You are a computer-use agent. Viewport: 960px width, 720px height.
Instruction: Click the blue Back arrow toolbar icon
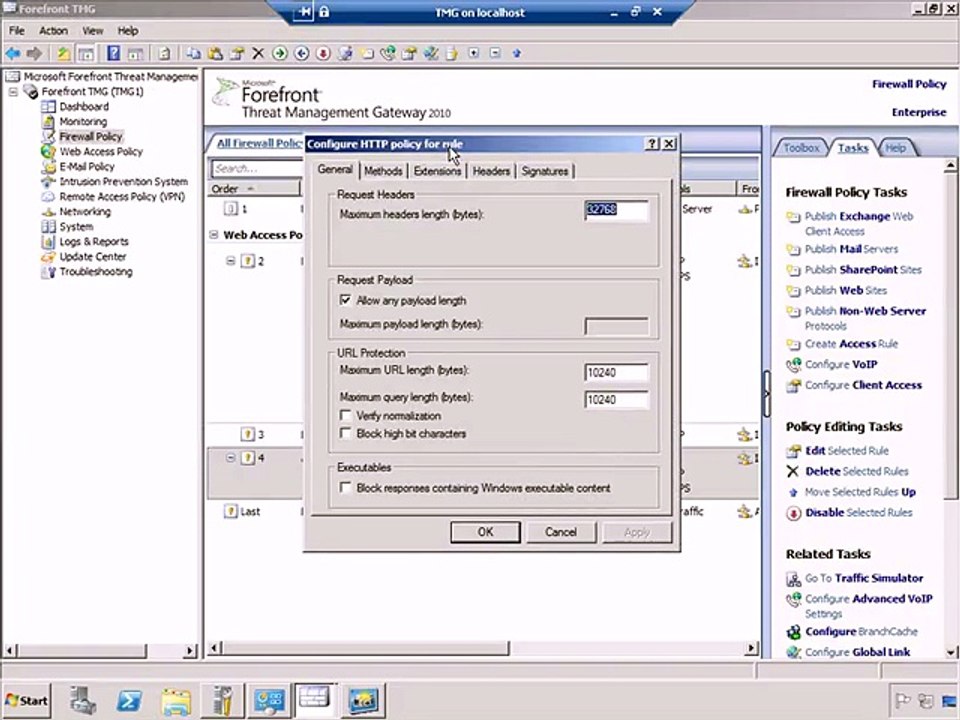(12, 54)
